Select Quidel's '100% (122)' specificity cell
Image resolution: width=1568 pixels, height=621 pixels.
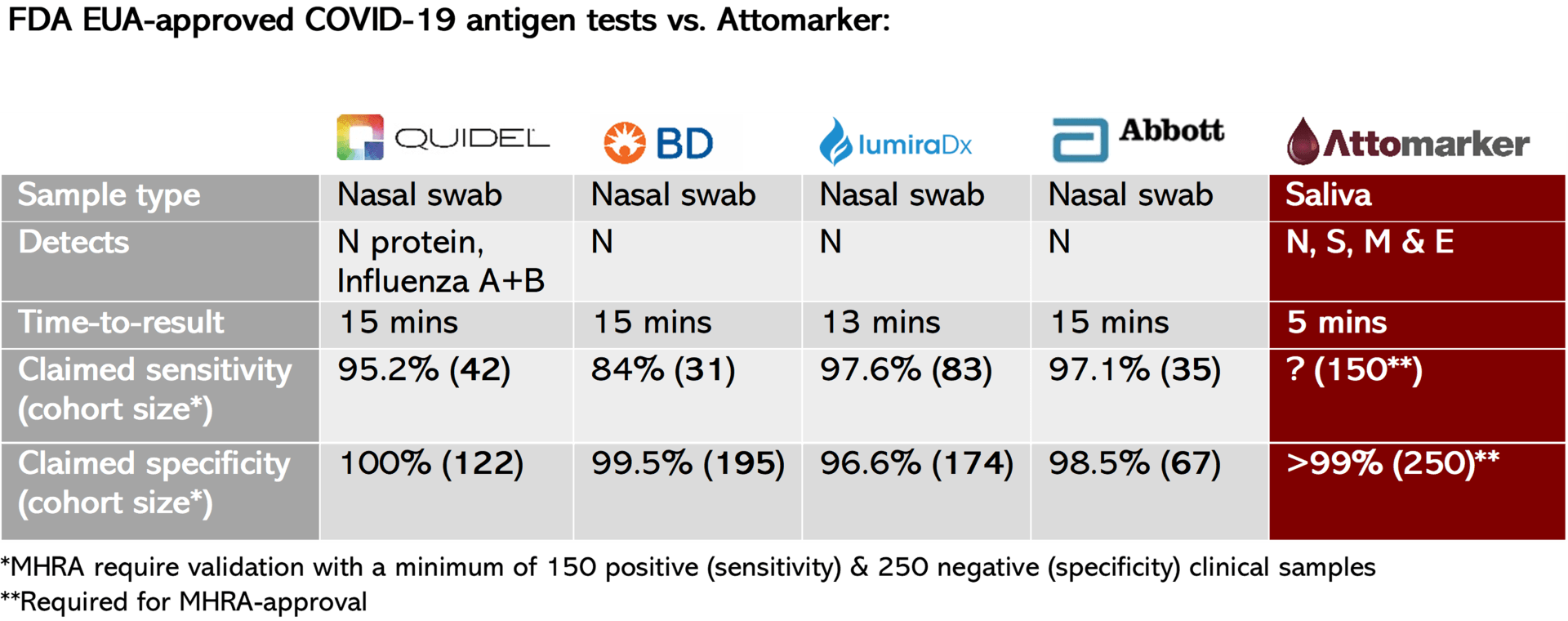(430, 464)
